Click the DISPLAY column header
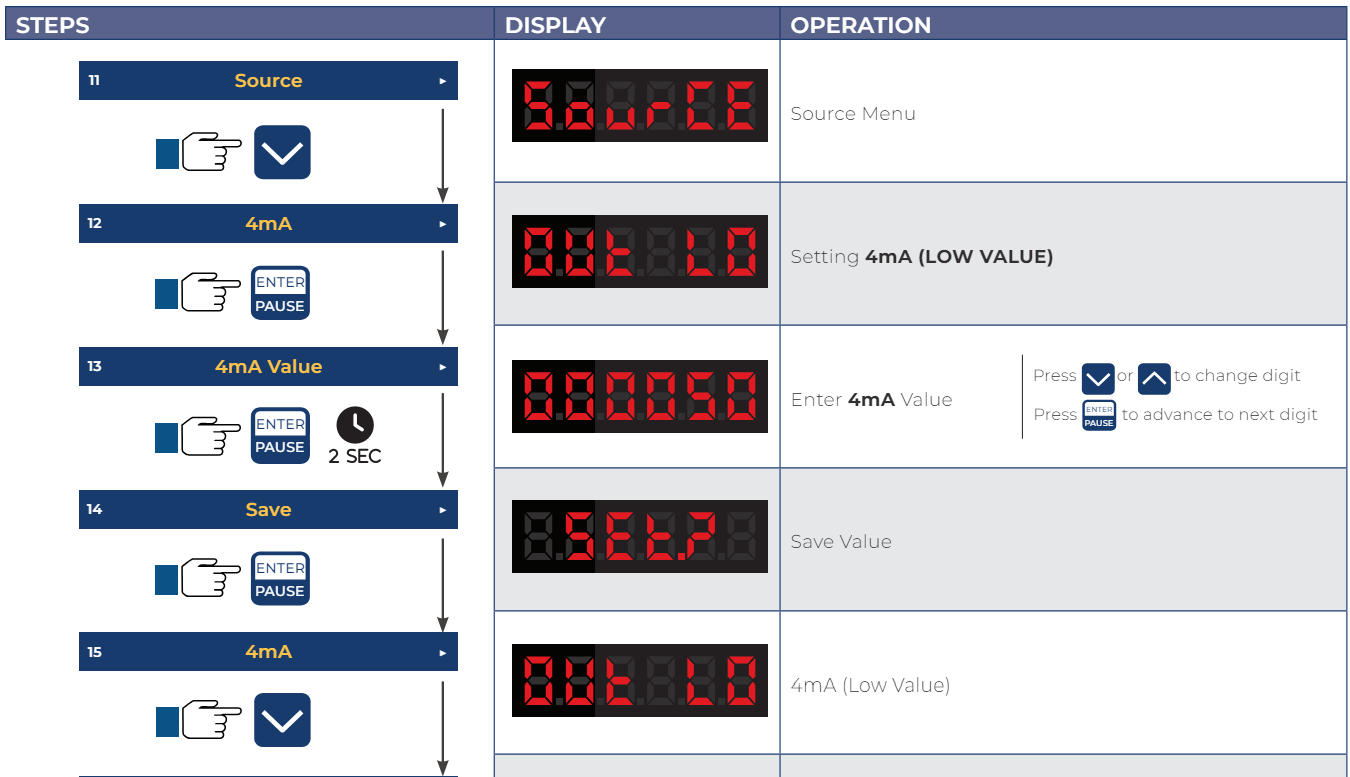 637,24
